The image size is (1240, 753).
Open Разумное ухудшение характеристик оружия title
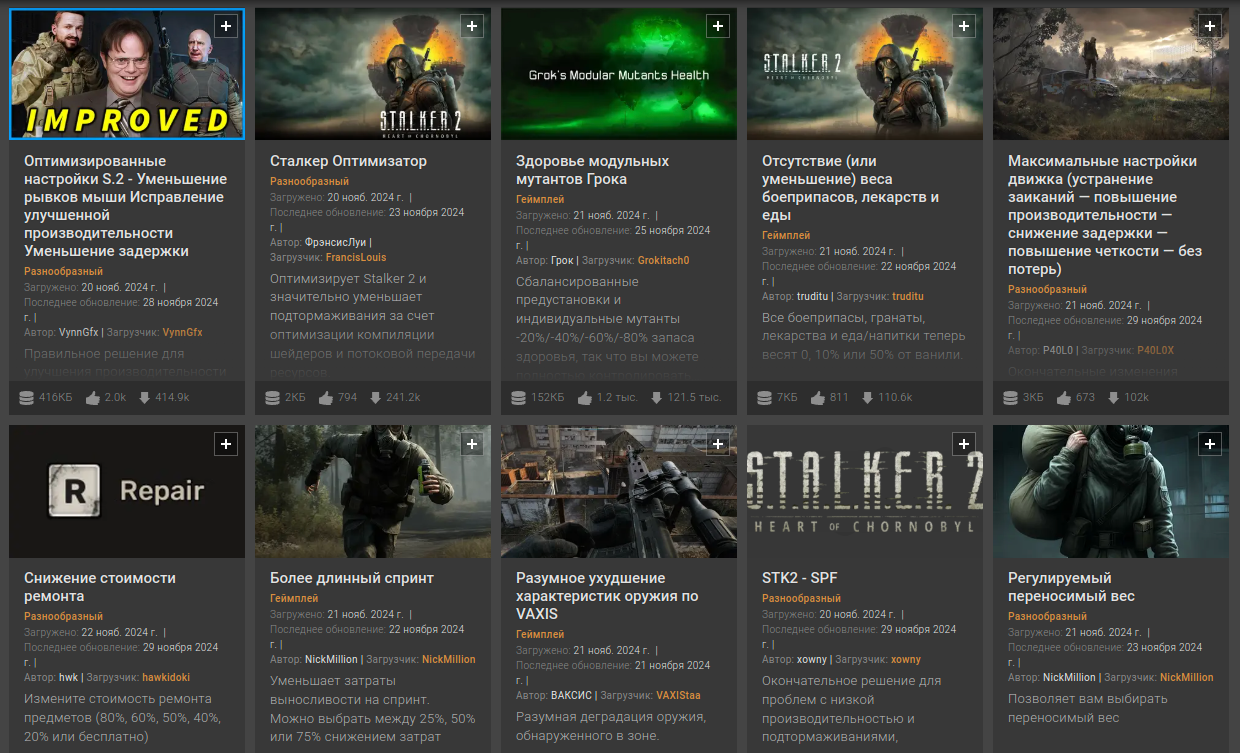pos(607,596)
